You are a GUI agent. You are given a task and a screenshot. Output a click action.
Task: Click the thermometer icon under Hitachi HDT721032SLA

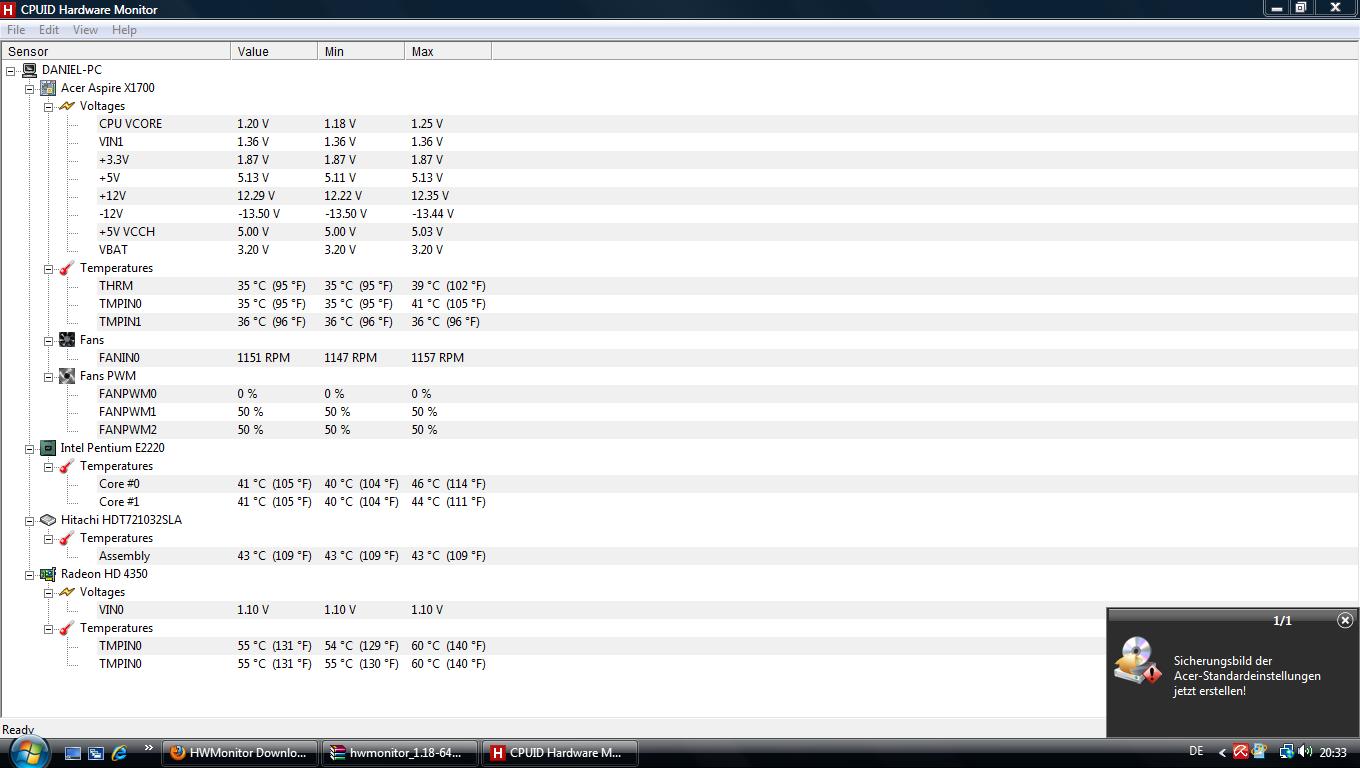click(67, 538)
